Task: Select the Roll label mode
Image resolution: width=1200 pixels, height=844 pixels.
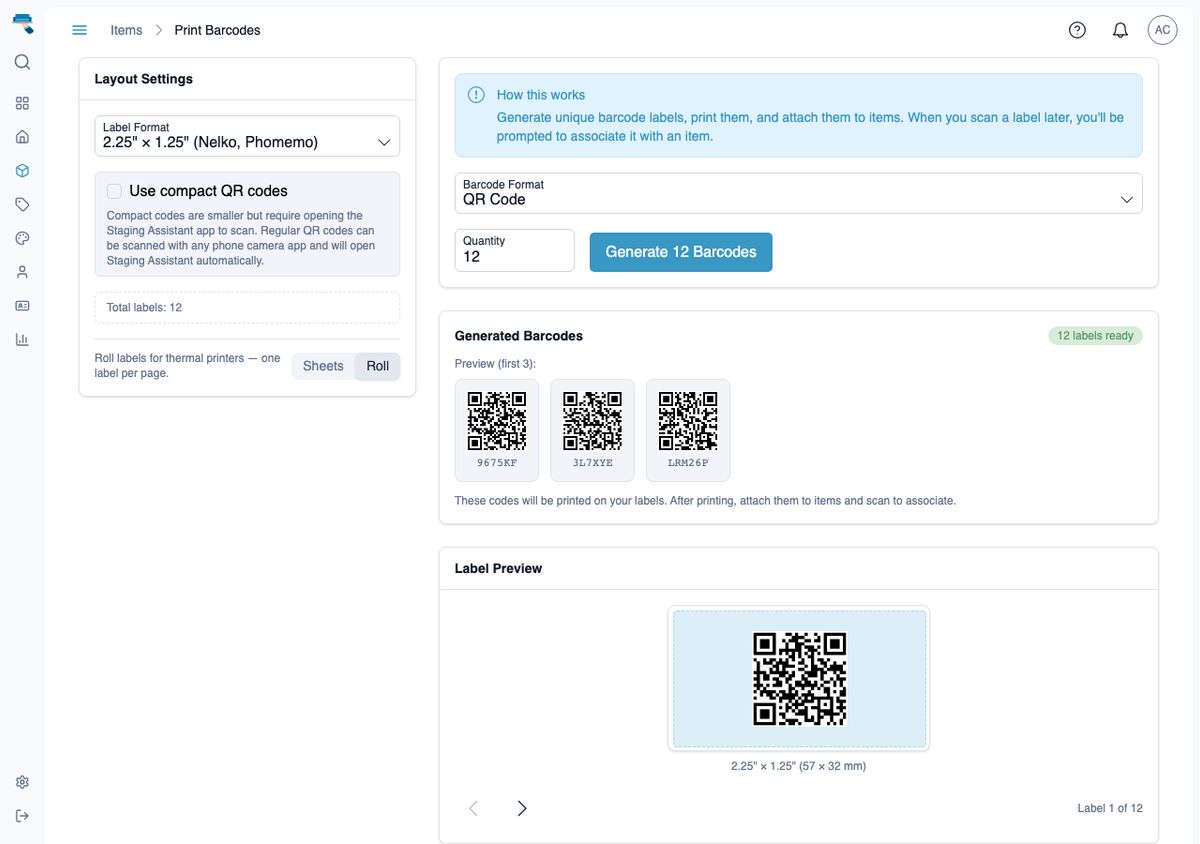Action: click(377, 366)
